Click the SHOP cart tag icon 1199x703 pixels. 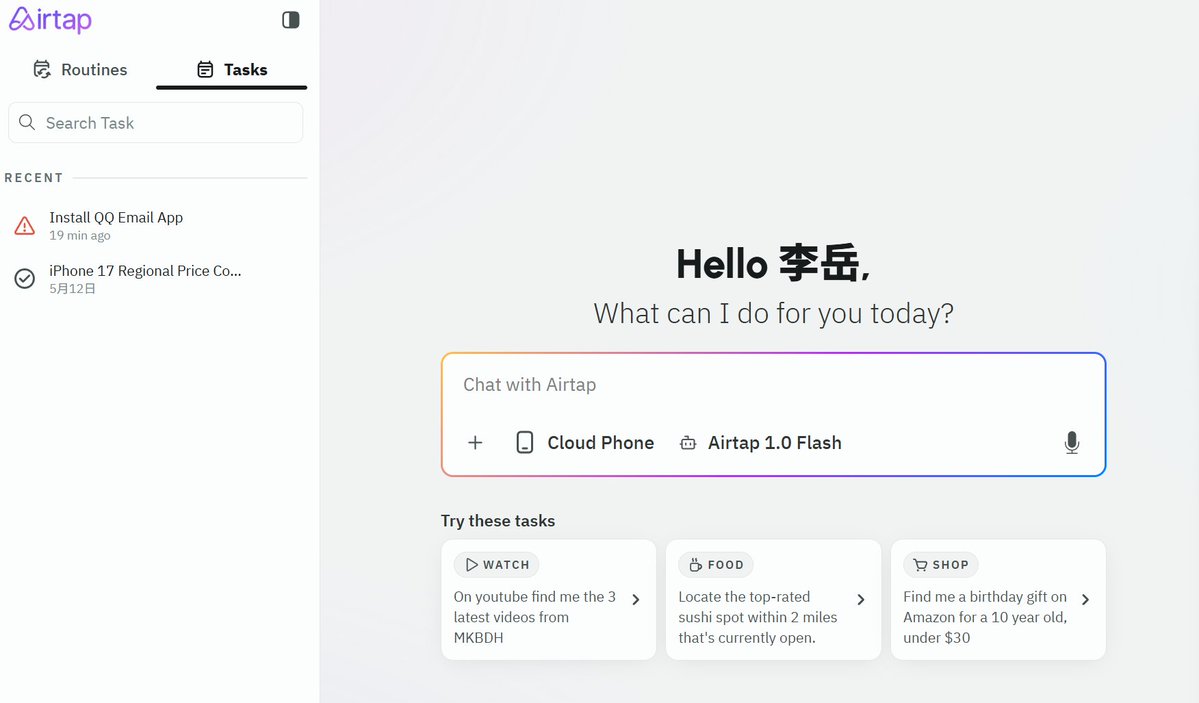coord(921,565)
